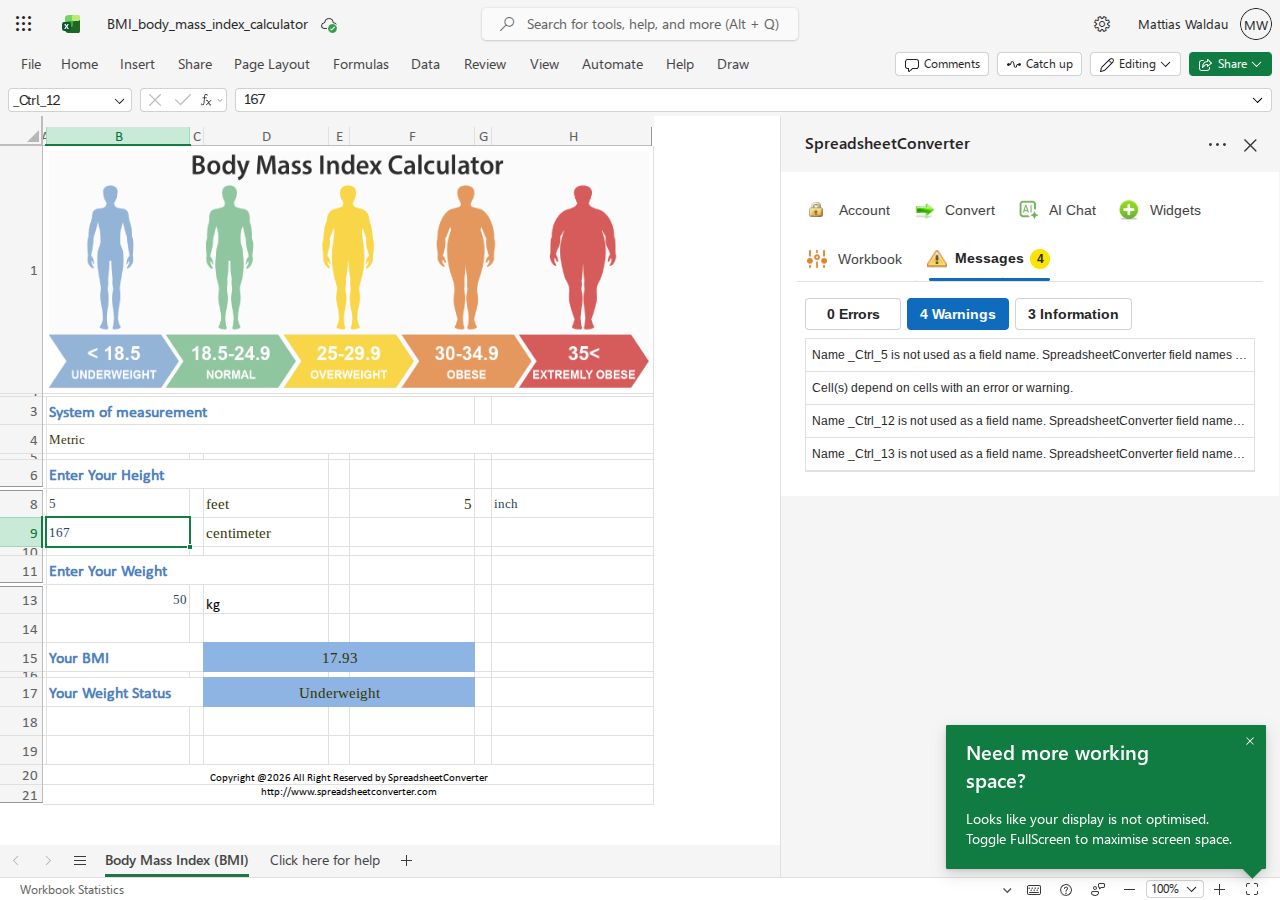
Task: Open Mattias Waldau's account avatar
Action: 1255,24
